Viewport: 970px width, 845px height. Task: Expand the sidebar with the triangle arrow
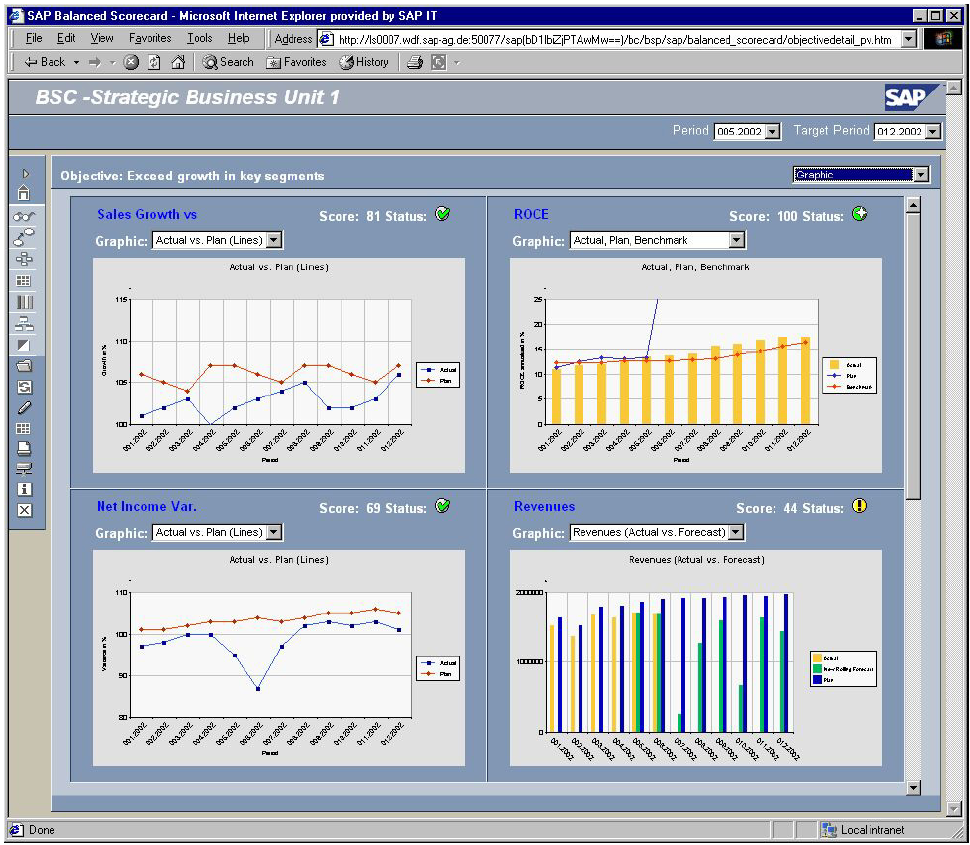25,174
